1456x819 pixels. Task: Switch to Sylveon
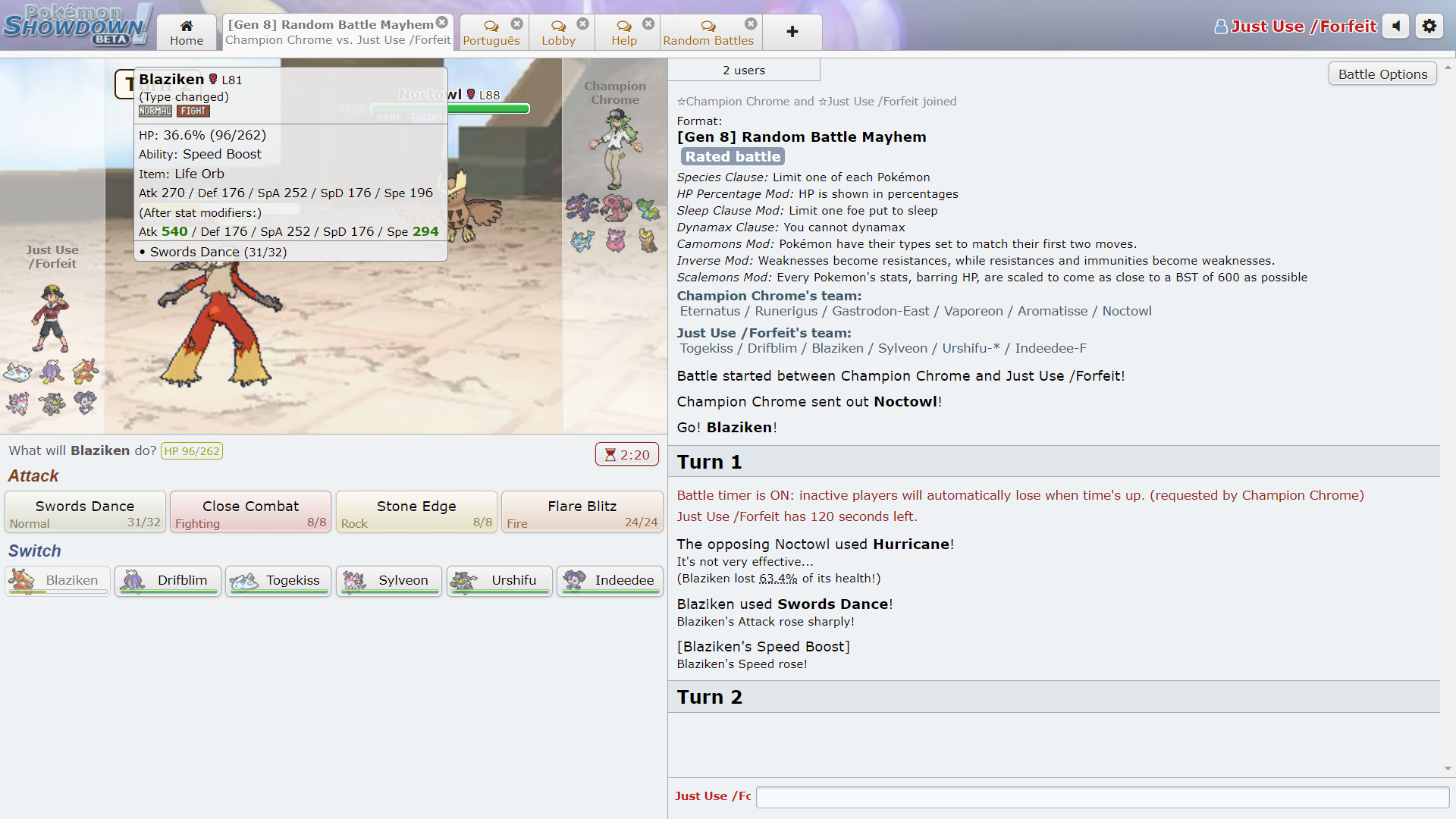(389, 581)
